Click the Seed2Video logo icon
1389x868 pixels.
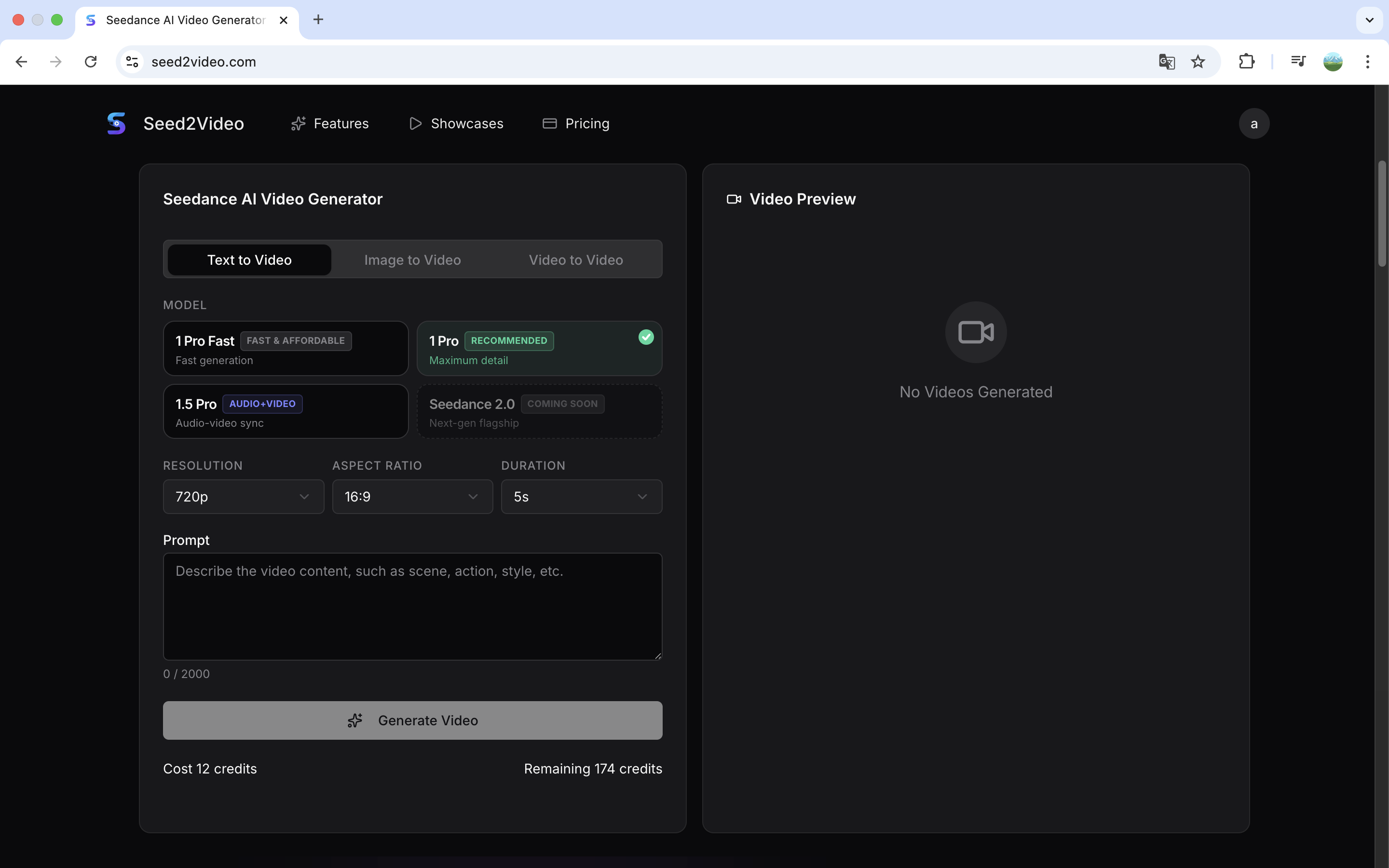(x=117, y=123)
